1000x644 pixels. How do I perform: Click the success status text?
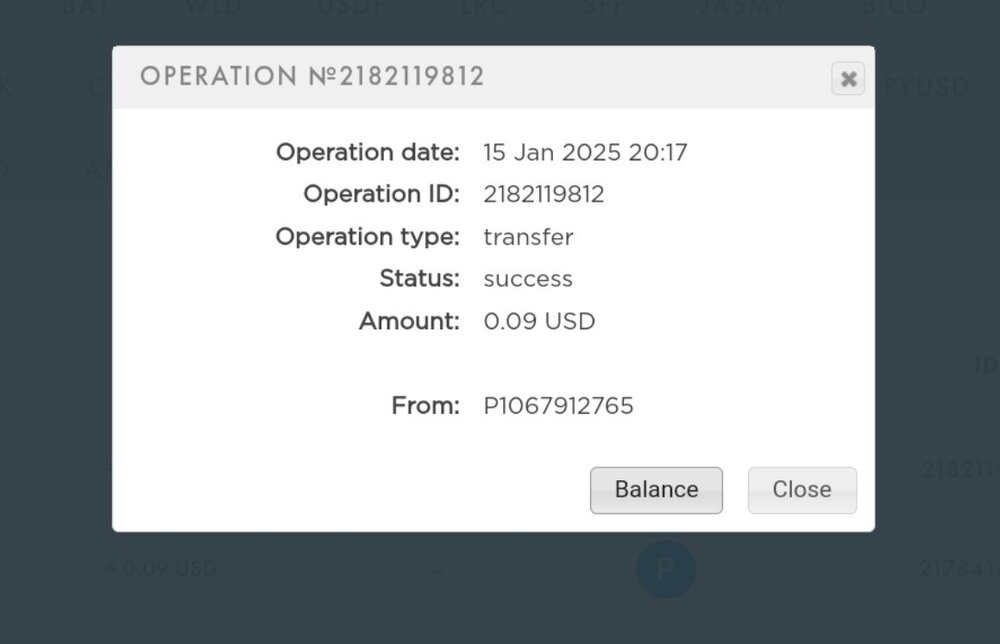(528, 279)
